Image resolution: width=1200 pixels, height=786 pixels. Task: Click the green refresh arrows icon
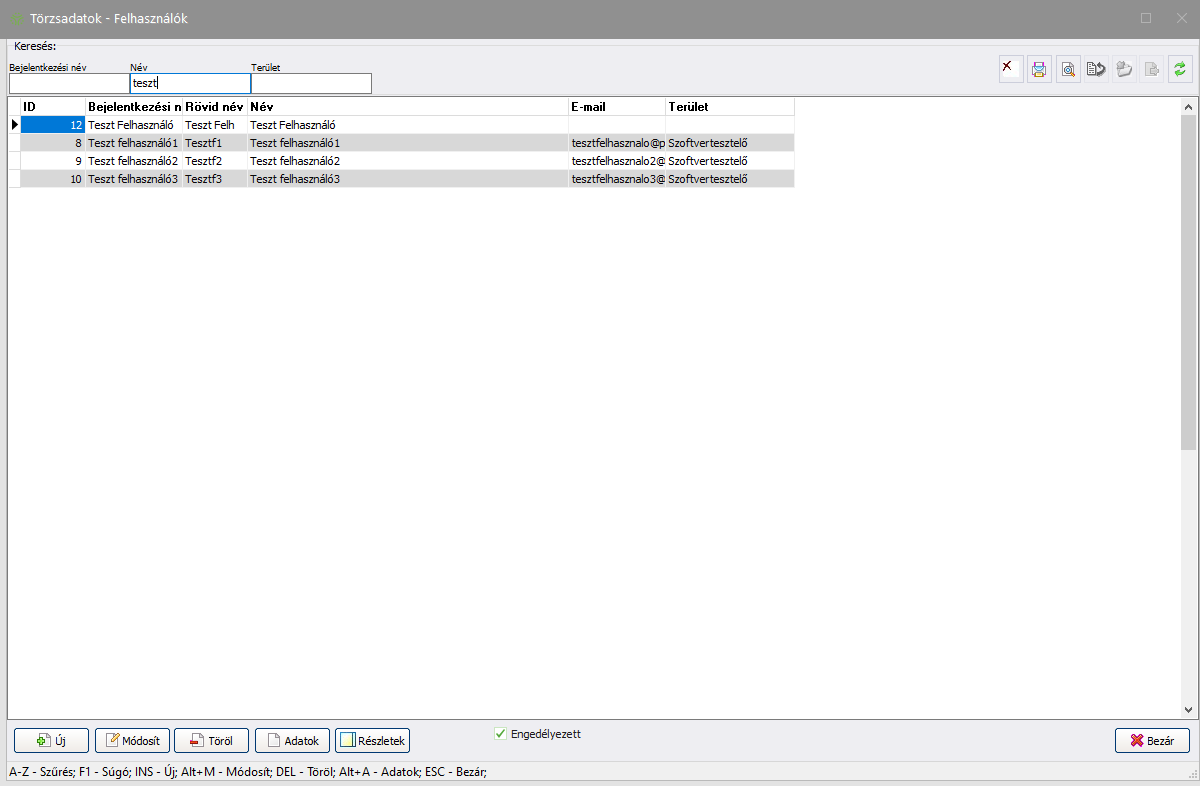1180,69
